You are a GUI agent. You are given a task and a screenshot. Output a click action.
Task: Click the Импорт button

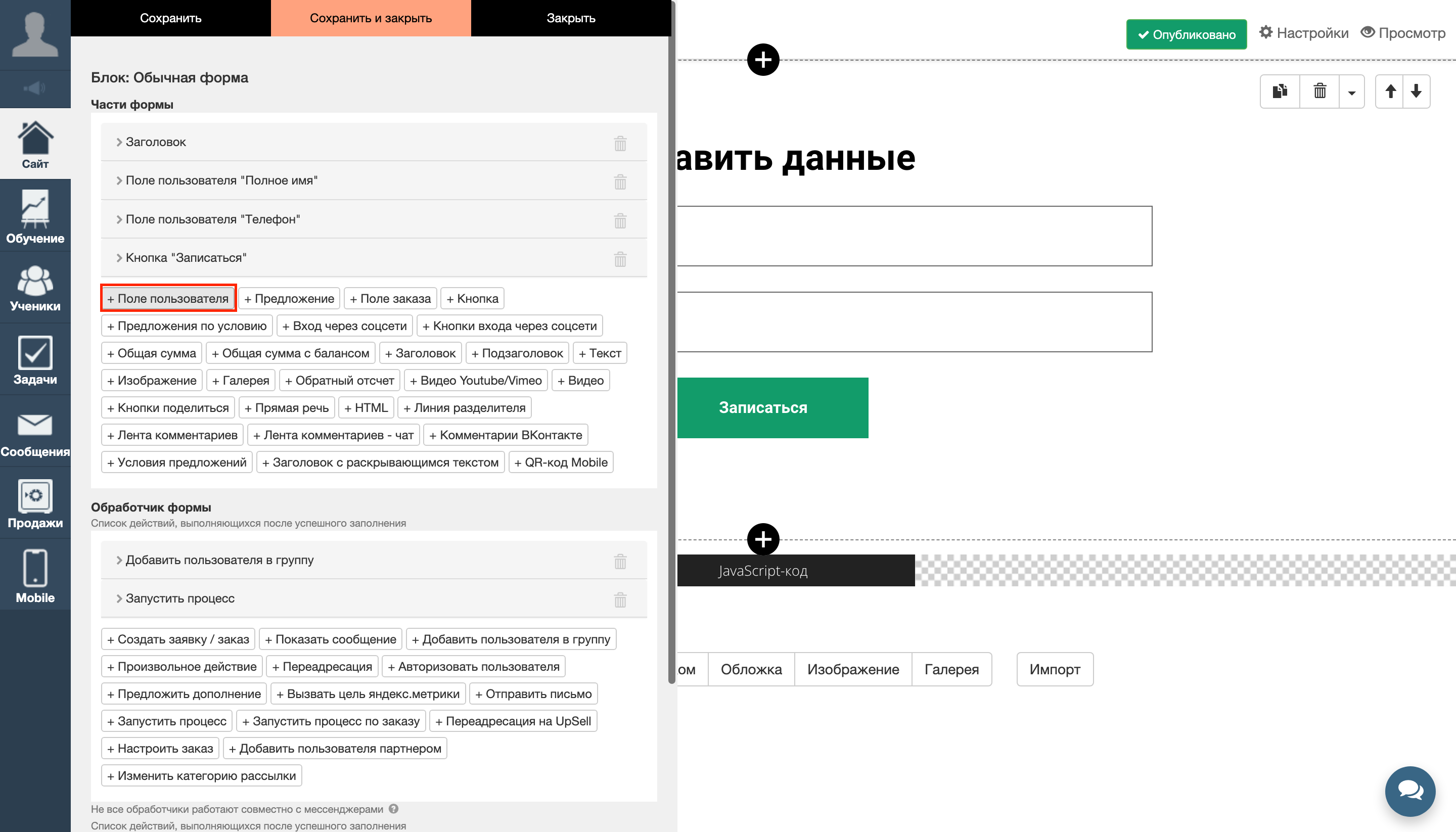(1054, 669)
